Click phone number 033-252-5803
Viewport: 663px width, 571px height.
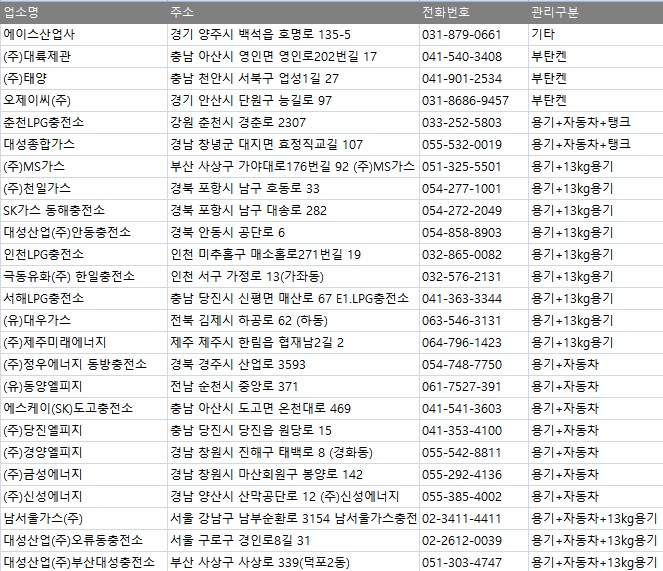point(462,123)
